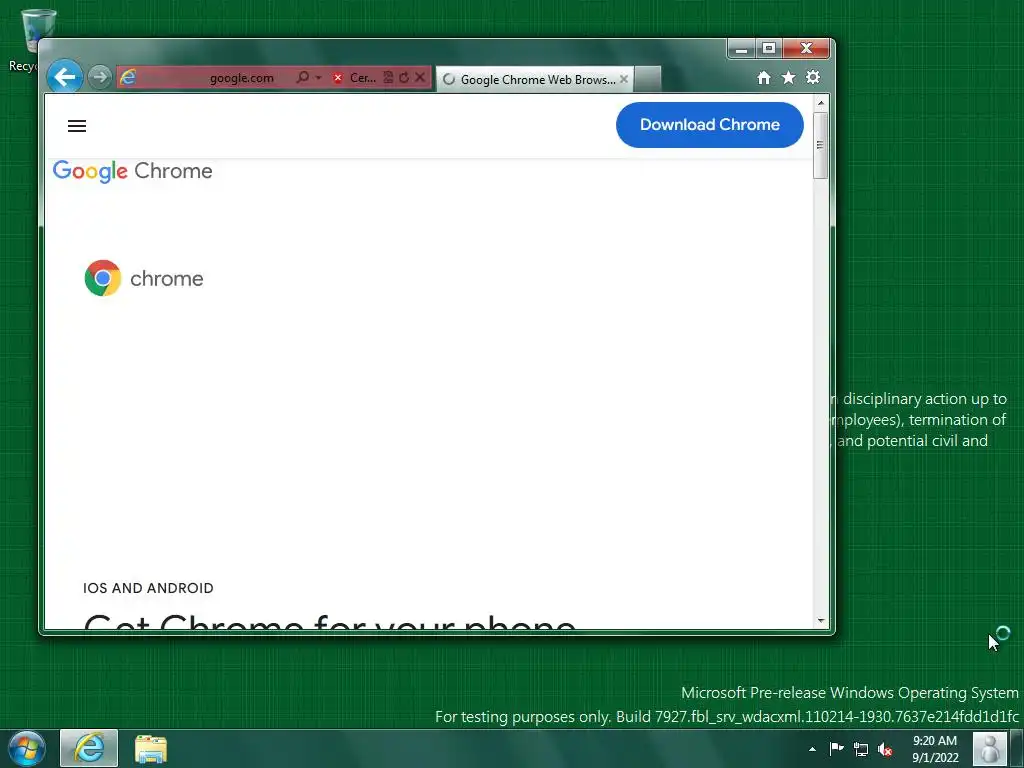Image resolution: width=1024 pixels, height=768 pixels.
Task: Open the certificate error shield warning
Action: coord(355,78)
